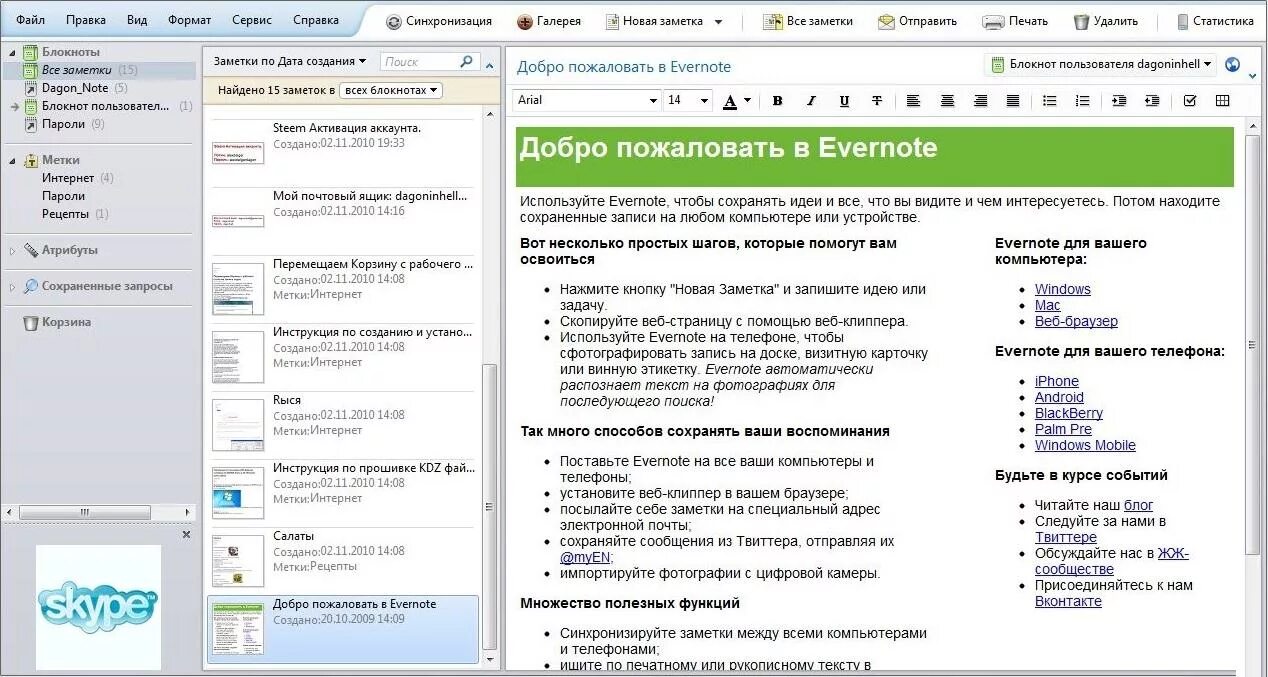Viewport: 1268px width, 677px height.
Task: Apply italic formatting
Action: pyautogui.click(x=811, y=100)
